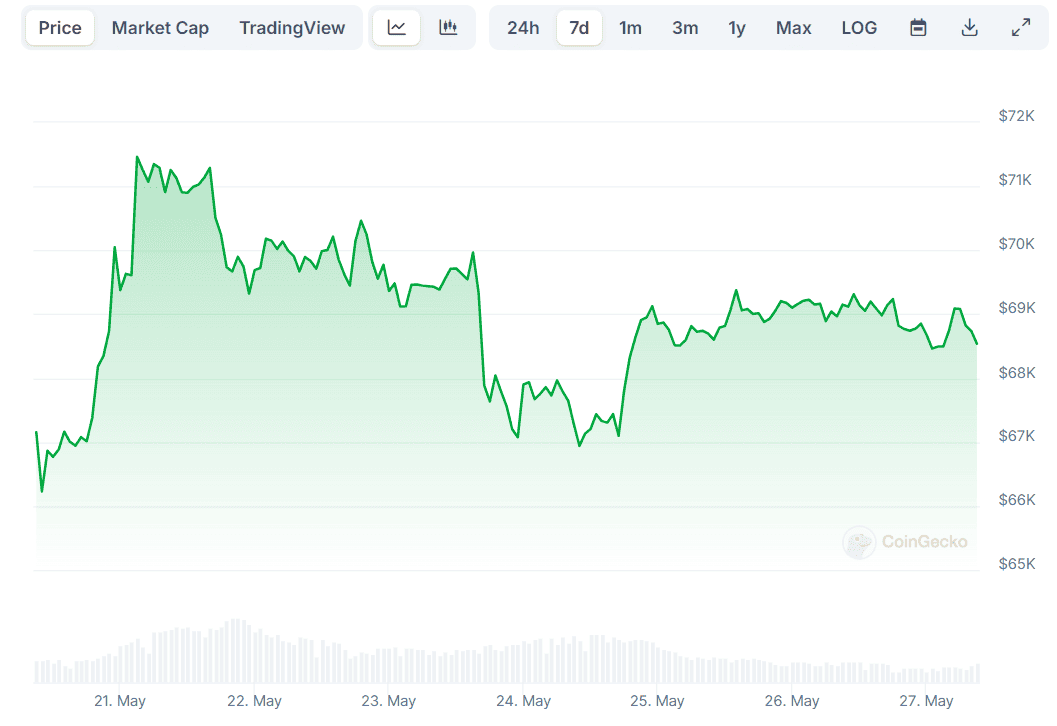Select the 7d time range
Screen dimensions: 1057x726
[x=579, y=28]
